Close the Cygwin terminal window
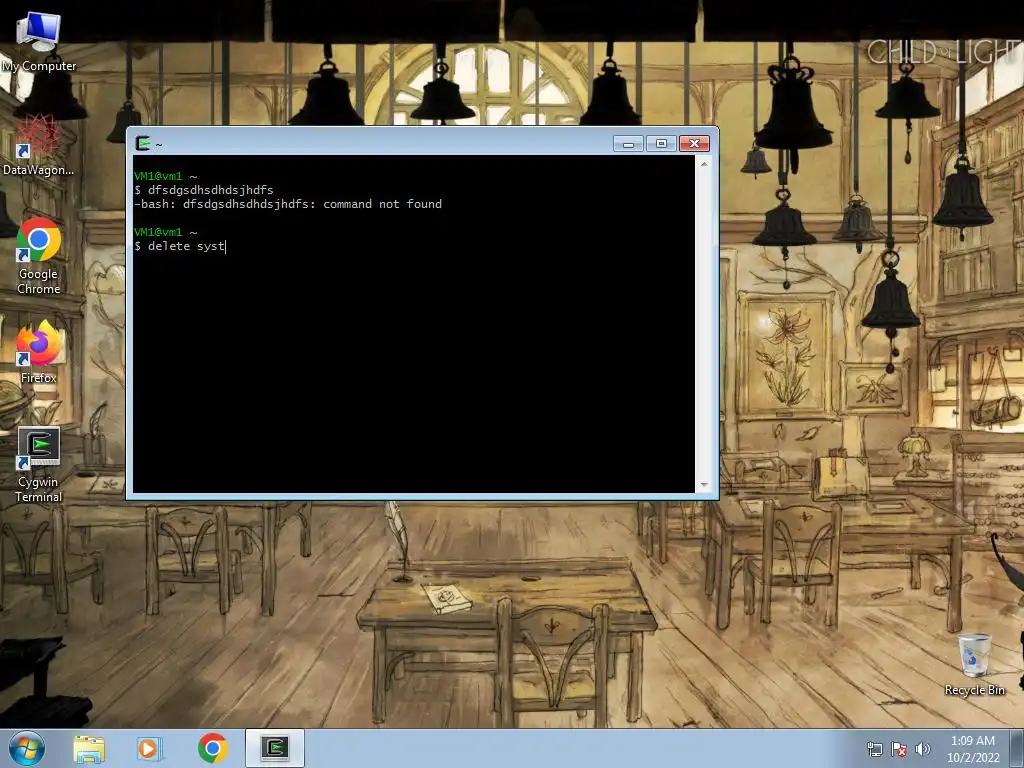The image size is (1024, 768). pyautogui.click(x=694, y=144)
